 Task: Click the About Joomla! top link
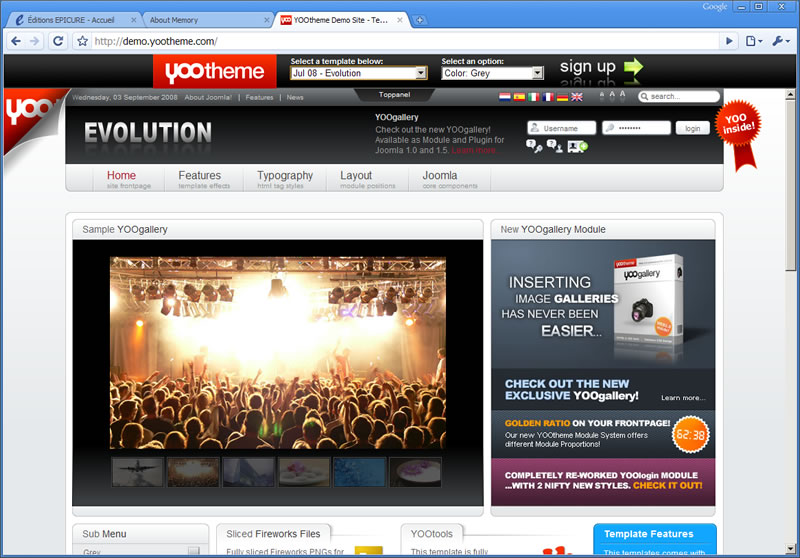208,97
